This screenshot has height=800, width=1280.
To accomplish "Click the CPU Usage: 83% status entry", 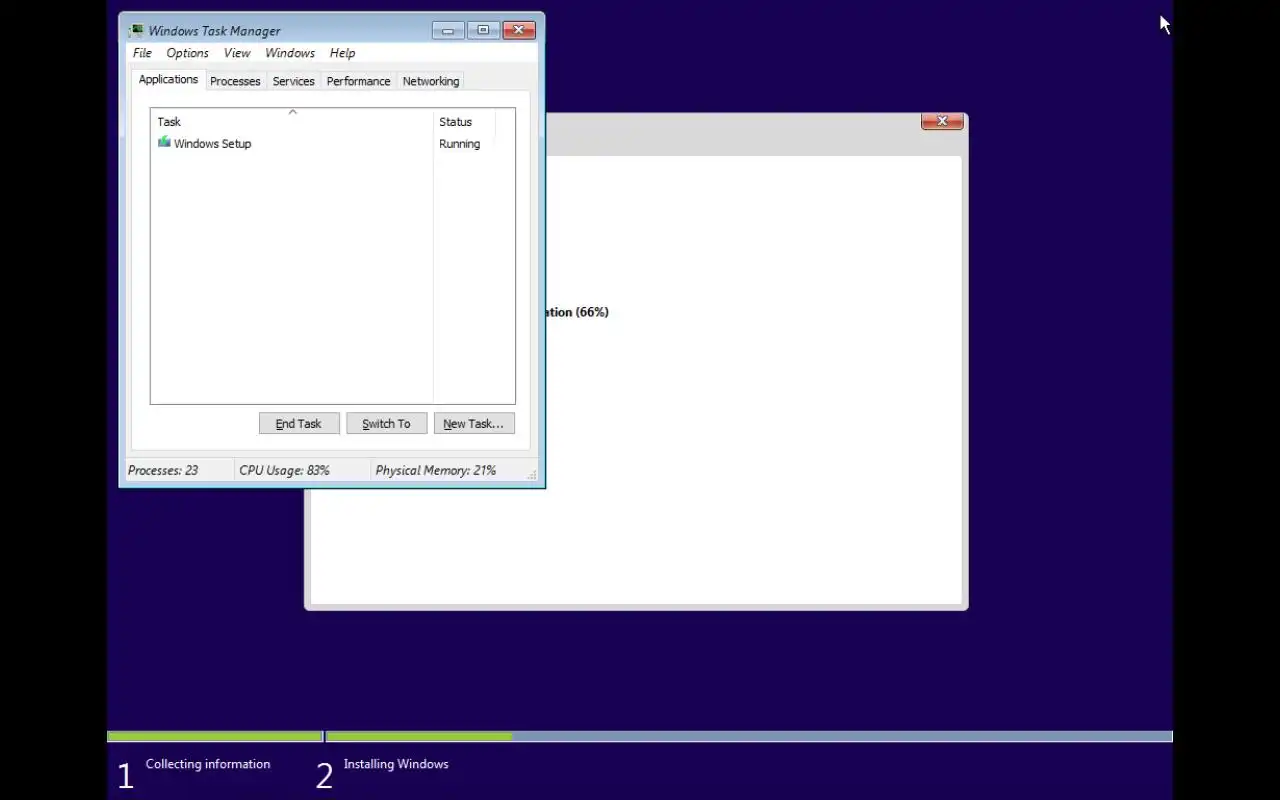I will pos(284,470).
